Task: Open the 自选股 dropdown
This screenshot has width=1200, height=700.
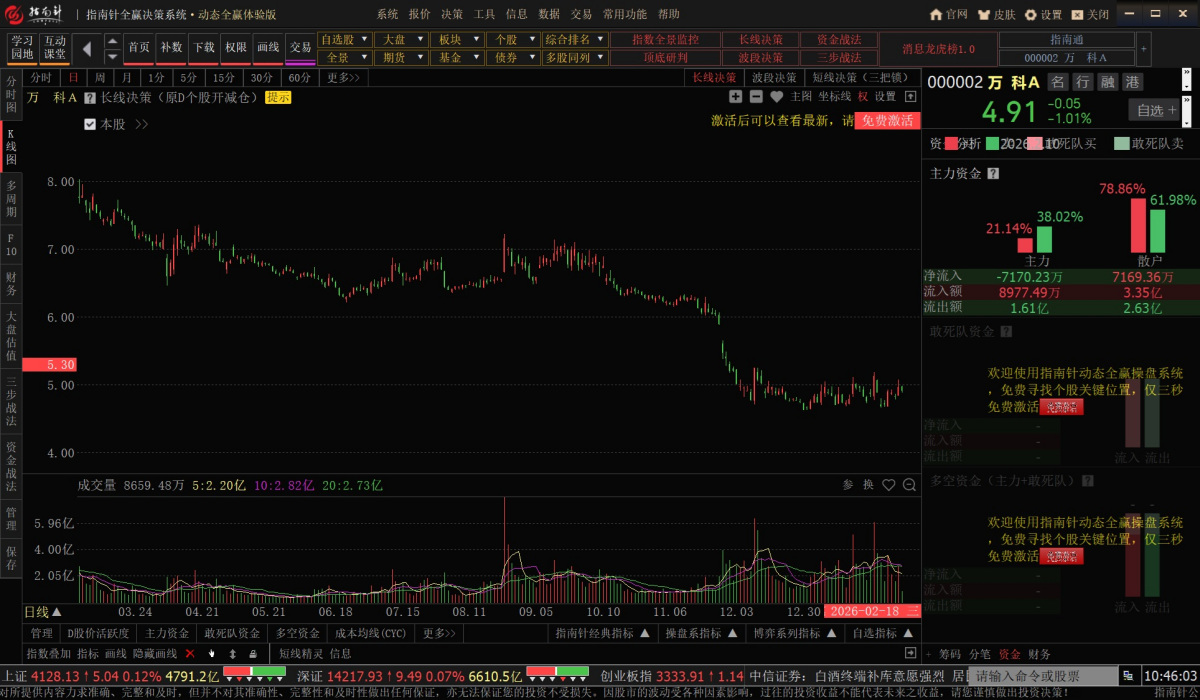Action: click(x=344, y=39)
